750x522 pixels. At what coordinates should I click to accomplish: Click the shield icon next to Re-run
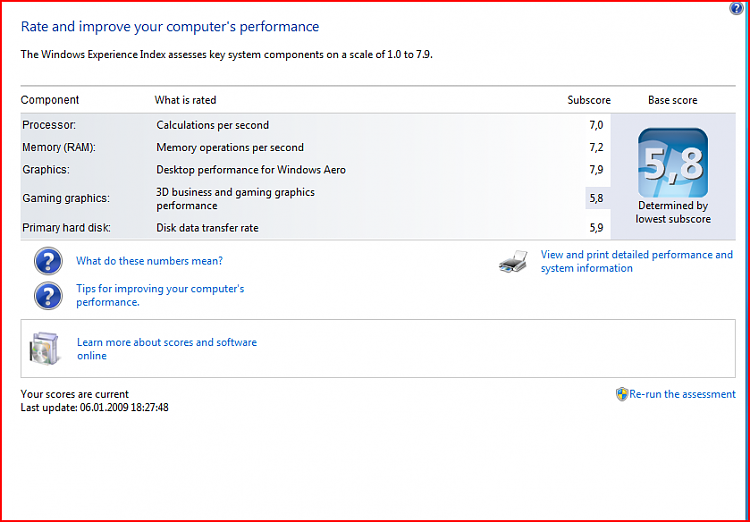point(622,394)
